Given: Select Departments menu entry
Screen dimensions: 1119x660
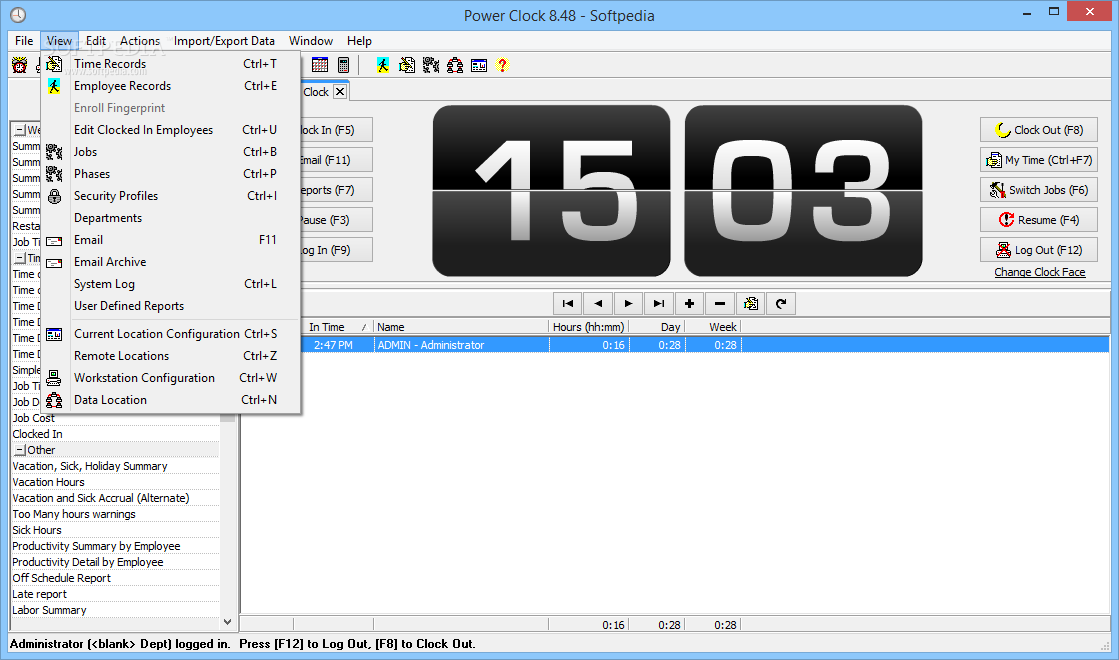Looking at the screenshot, I should click(x=171, y=218).
